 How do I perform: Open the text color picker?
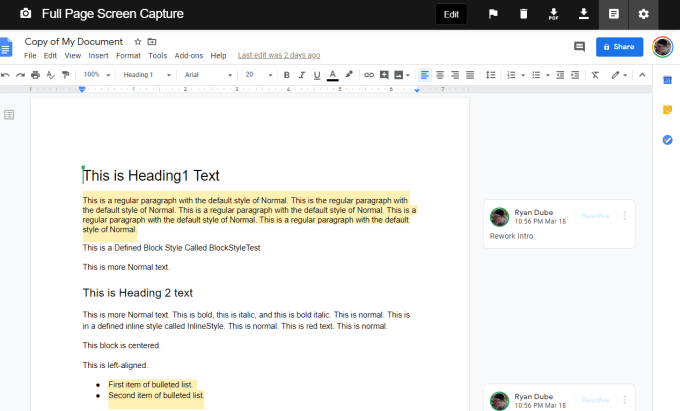point(332,75)
